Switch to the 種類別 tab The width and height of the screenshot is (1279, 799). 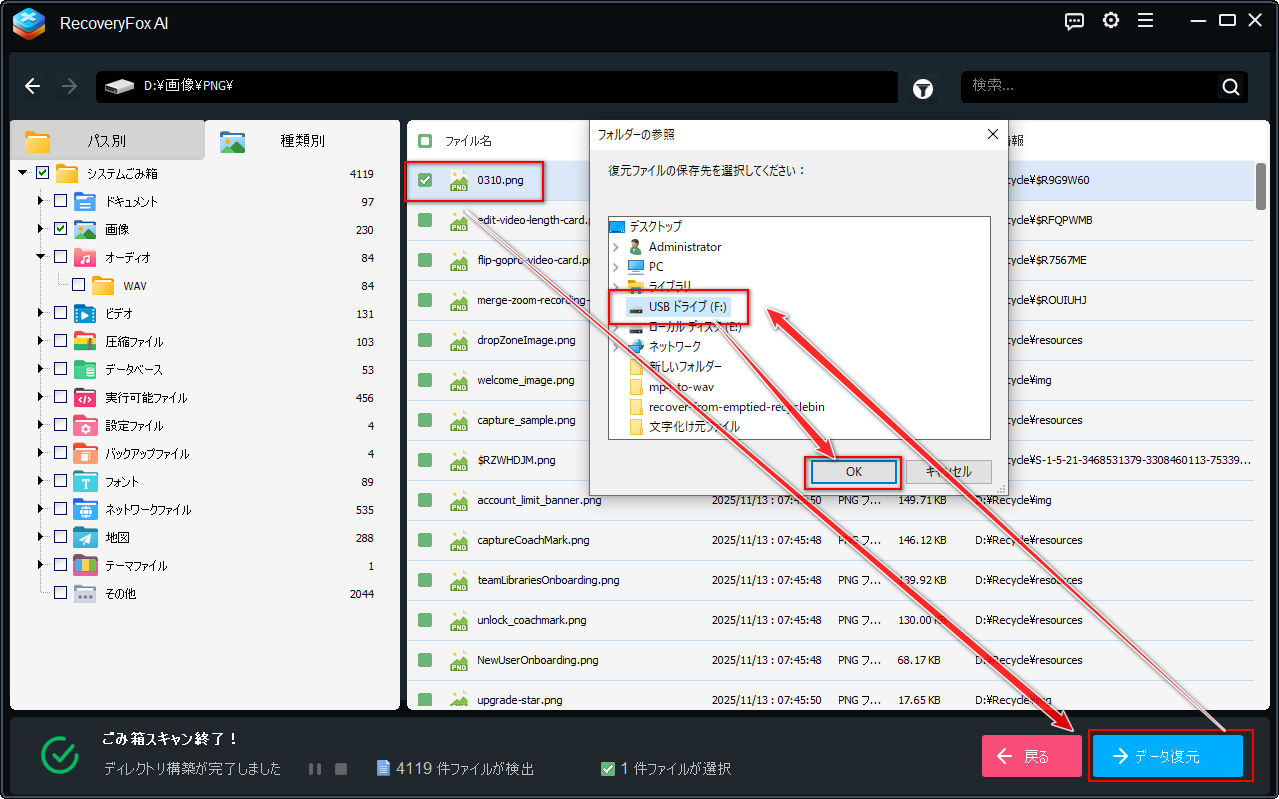pyautogui.click(x=302, y=141)
